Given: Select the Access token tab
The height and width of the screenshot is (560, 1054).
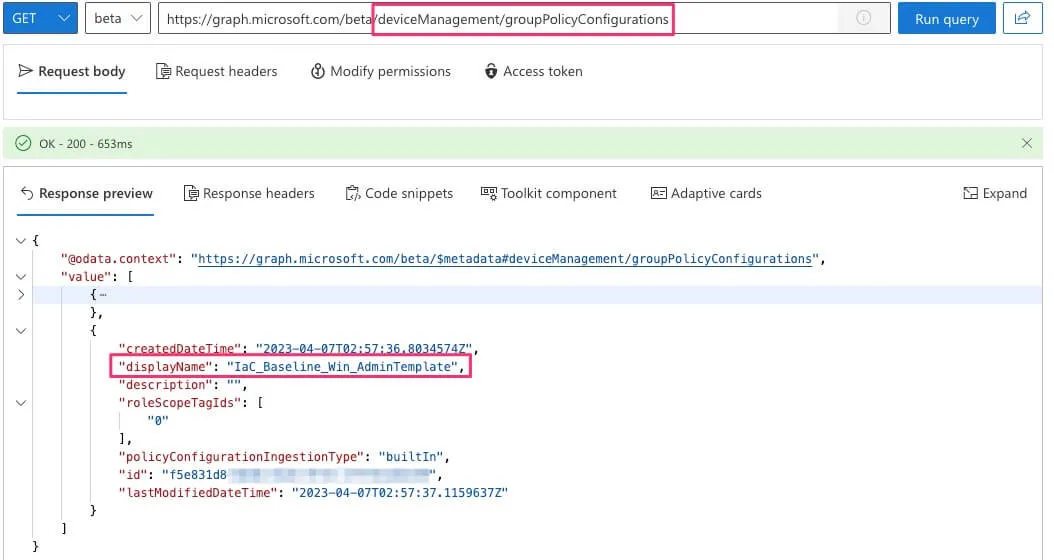Looking at the screenshot, I should (532, 71).
